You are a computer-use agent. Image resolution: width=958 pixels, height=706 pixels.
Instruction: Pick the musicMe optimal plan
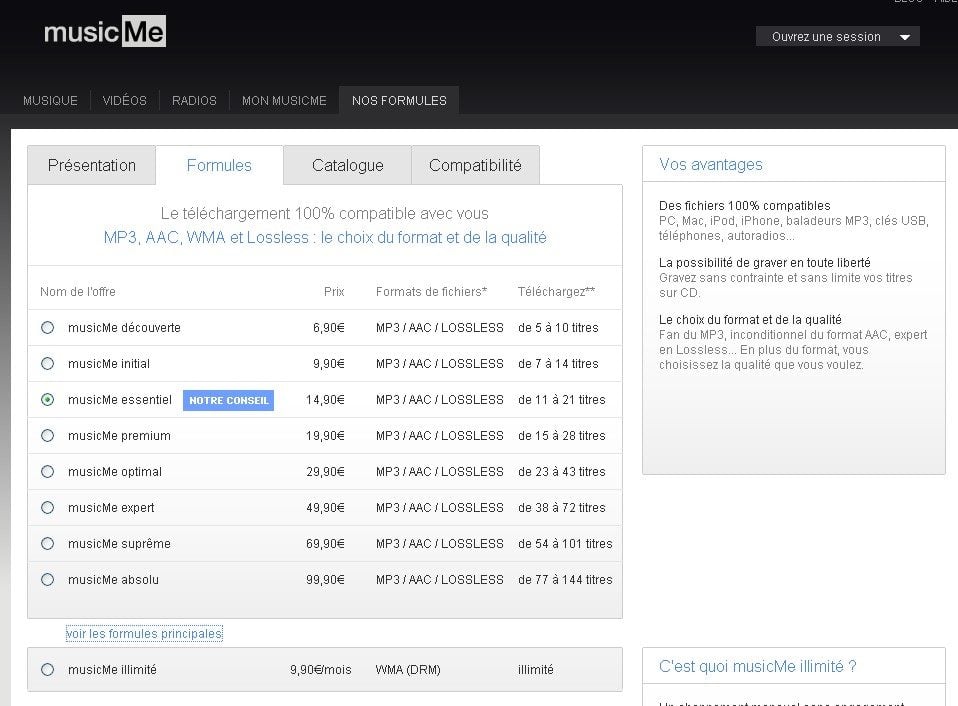point(47,472)
